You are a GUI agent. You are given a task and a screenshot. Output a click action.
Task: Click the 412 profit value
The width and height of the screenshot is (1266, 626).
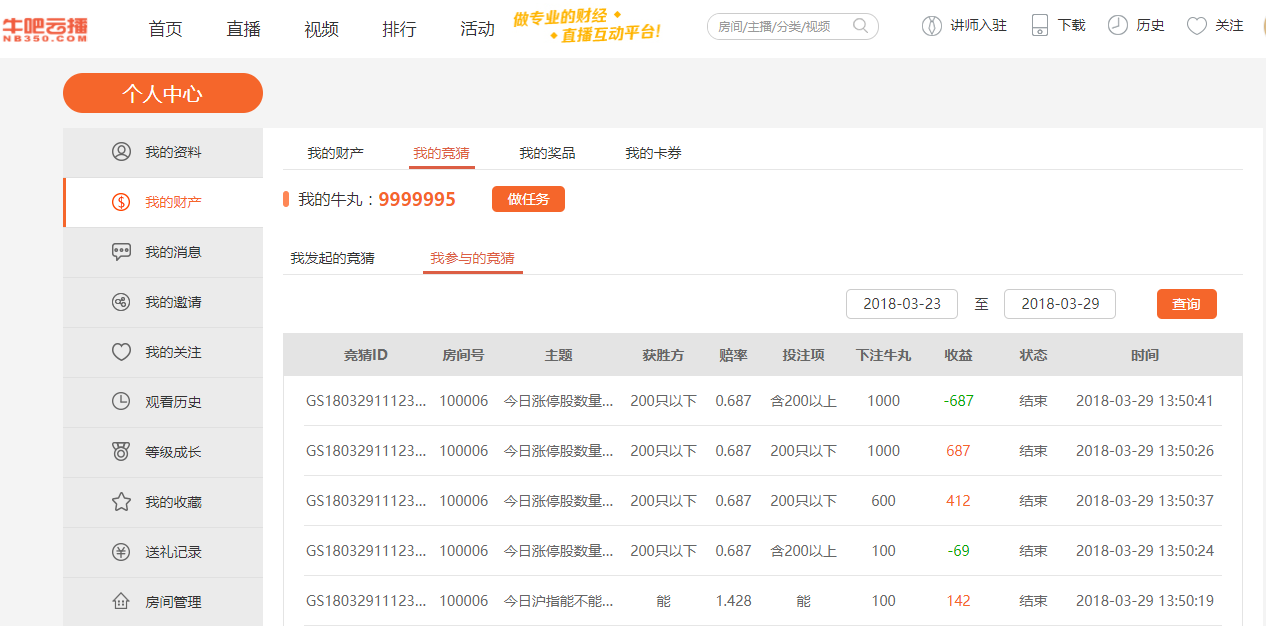[x=958, y=501]
